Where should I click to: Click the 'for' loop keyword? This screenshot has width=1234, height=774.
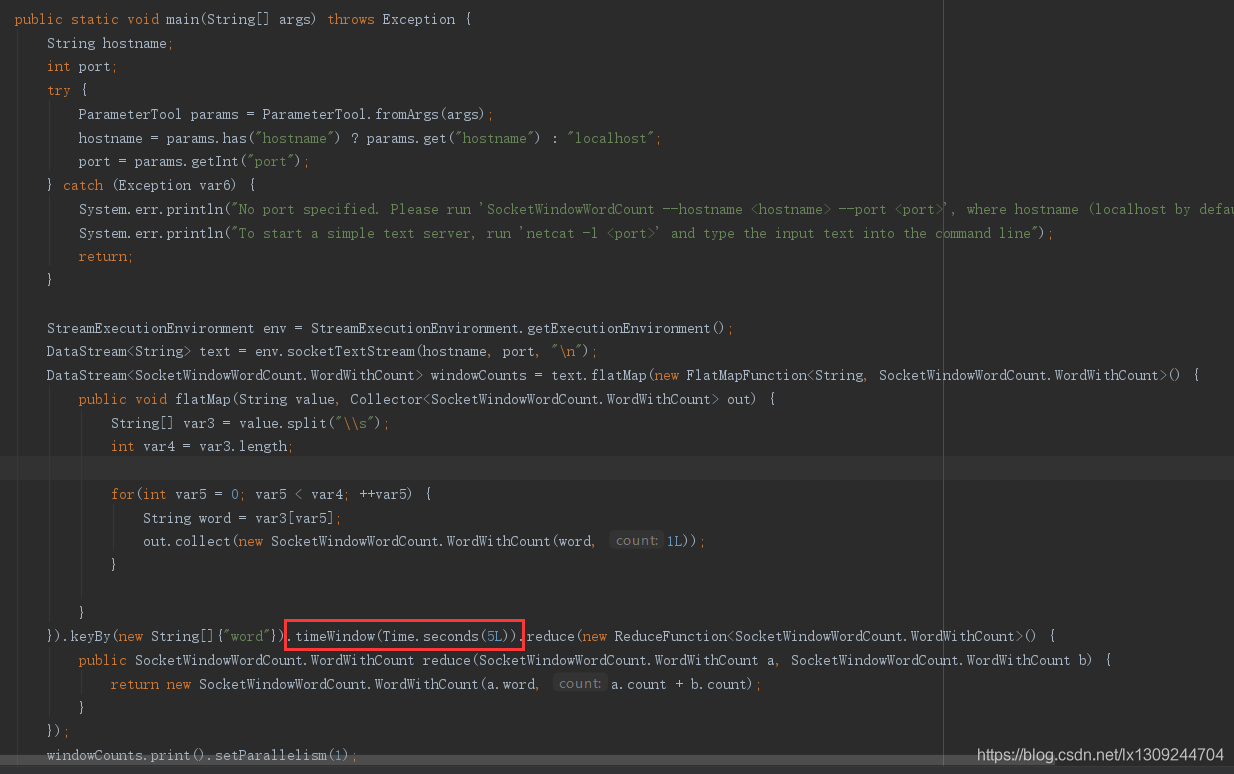point(122,495)
